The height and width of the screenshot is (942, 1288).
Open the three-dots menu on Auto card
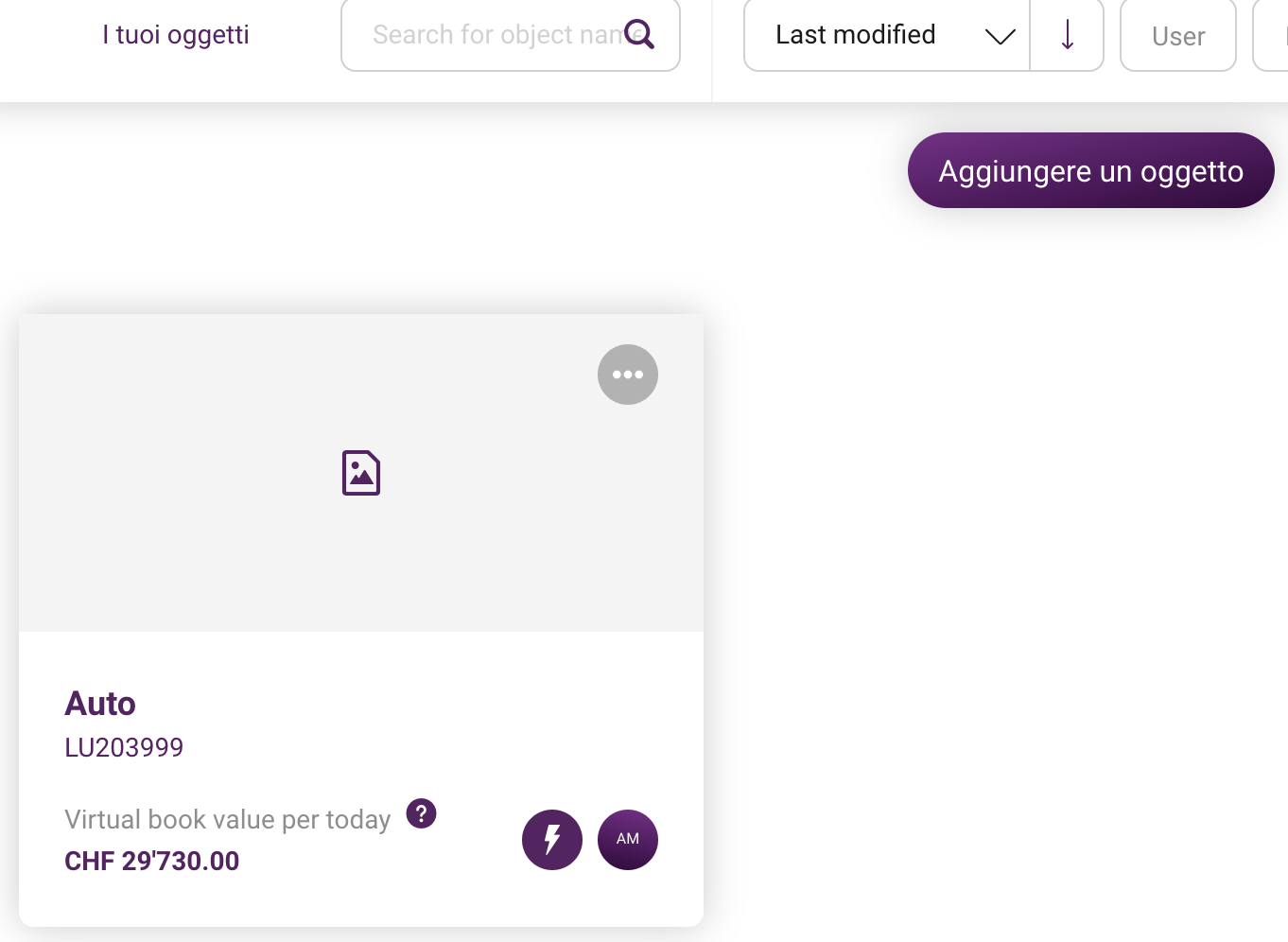click(628, 375)
